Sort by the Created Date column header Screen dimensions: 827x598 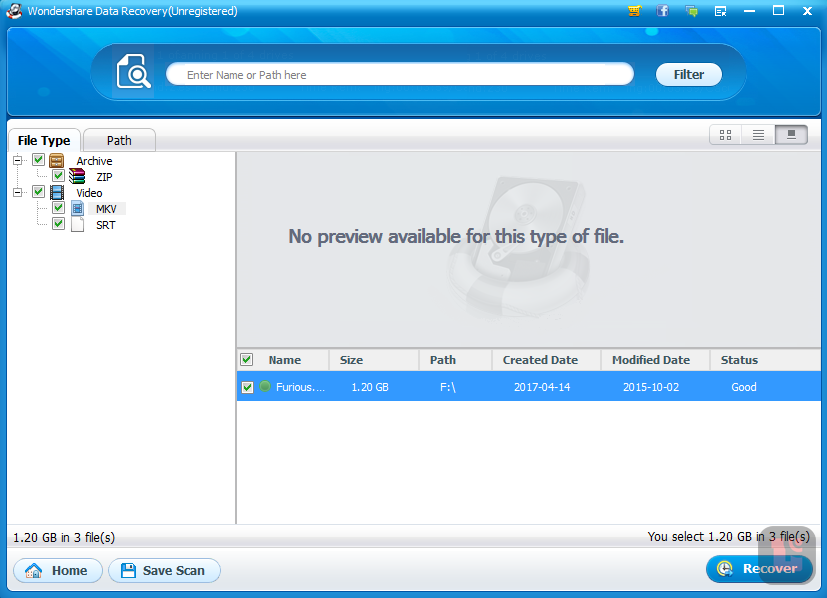pyautogui.click(x=540, y=360)
